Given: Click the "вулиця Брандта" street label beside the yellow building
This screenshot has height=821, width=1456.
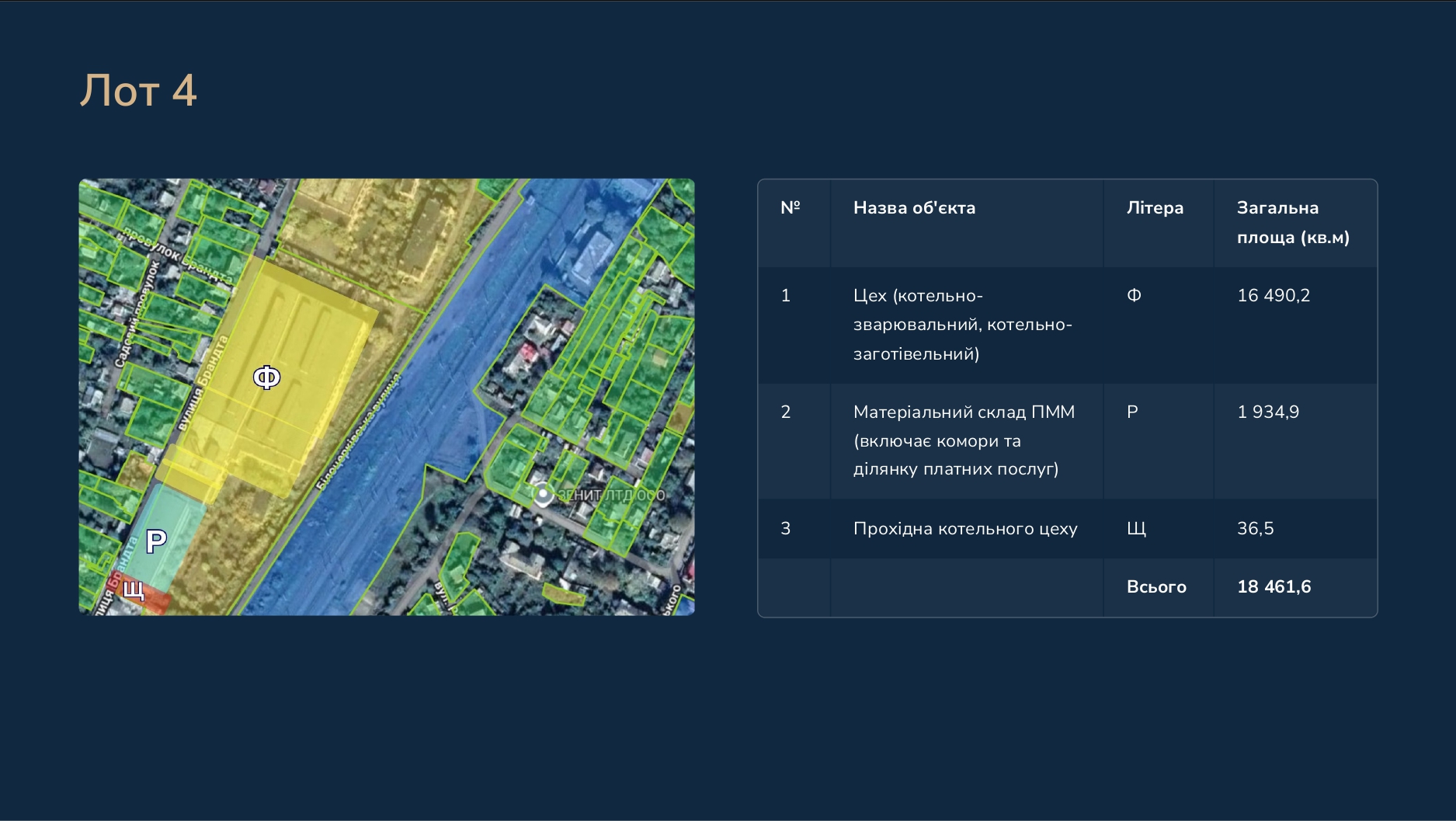Looking at the screenshot, I should coord(202,382).
